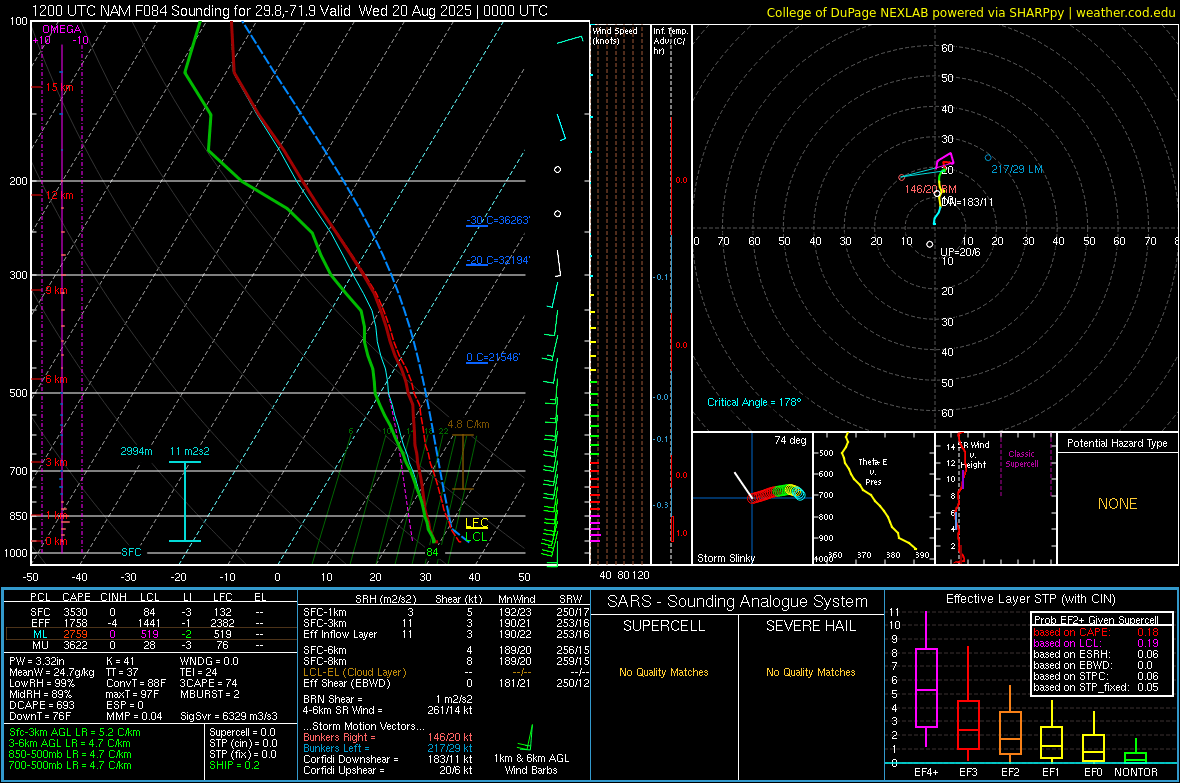Click the PW = 3.32in value
Screen dimensions: 1180x783
pyautogui.click(x=37, y=661)
